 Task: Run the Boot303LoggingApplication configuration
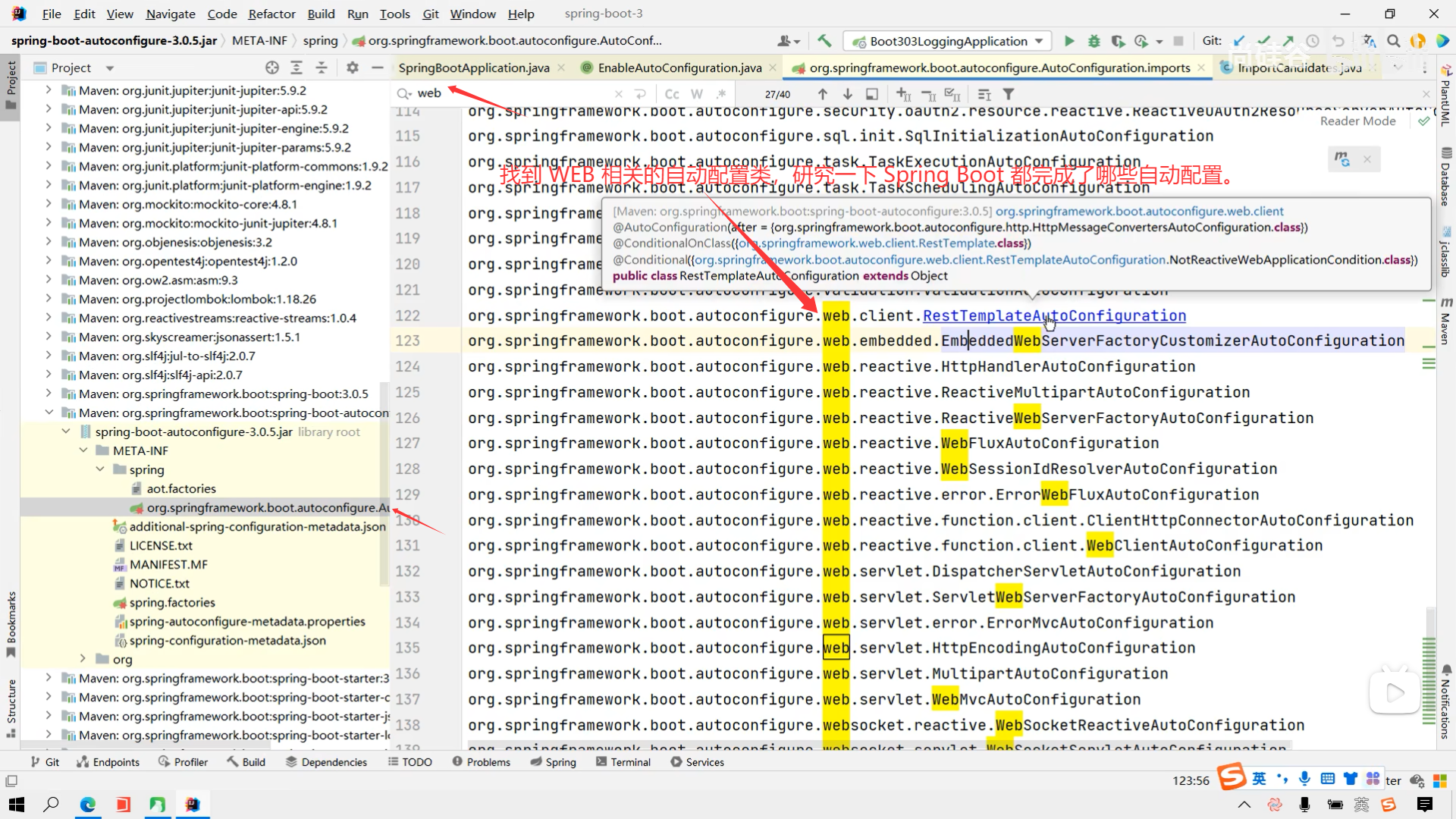tap(1069, 41)
